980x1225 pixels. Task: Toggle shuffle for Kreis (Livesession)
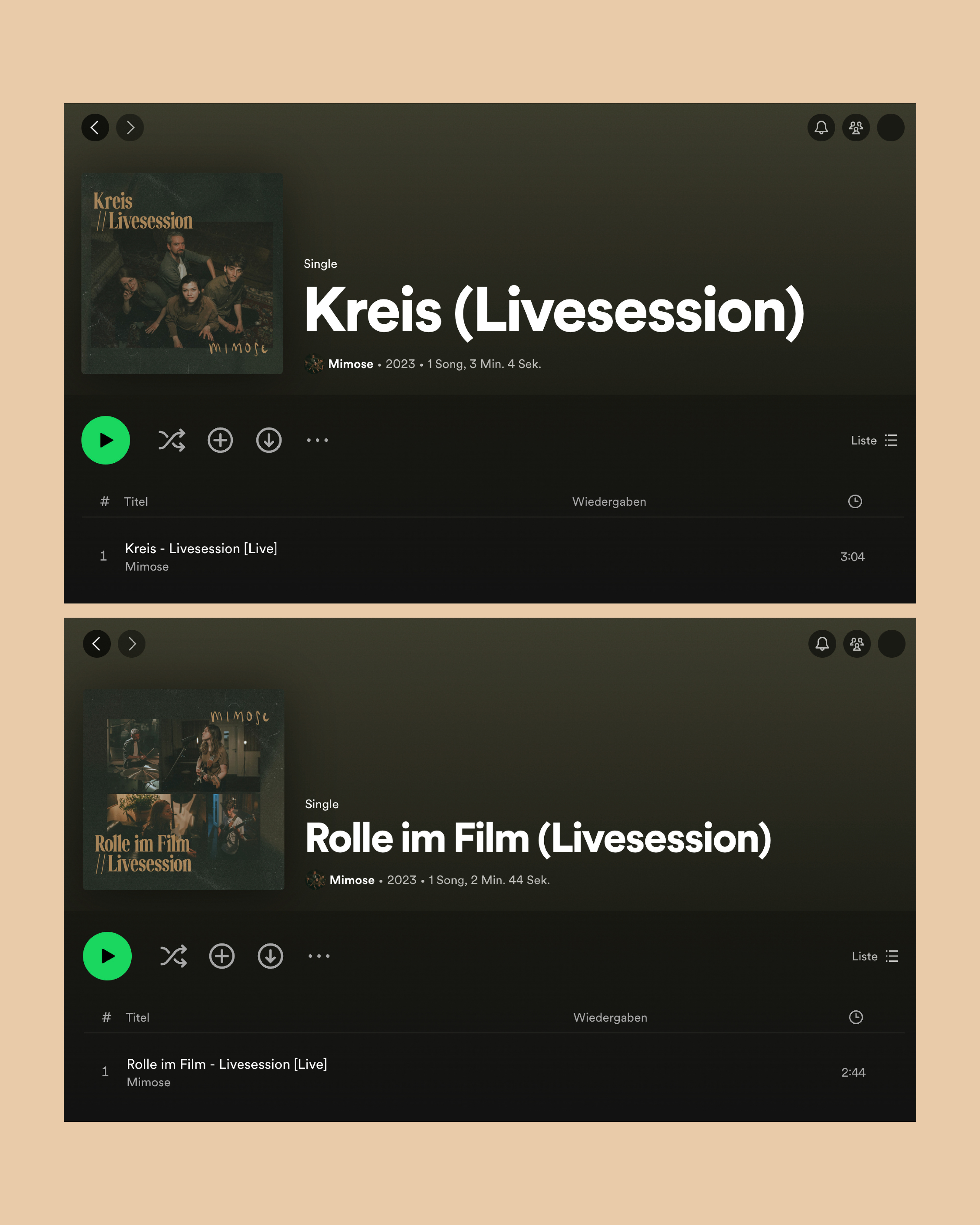pyautogui.click(x=171, y=440)
